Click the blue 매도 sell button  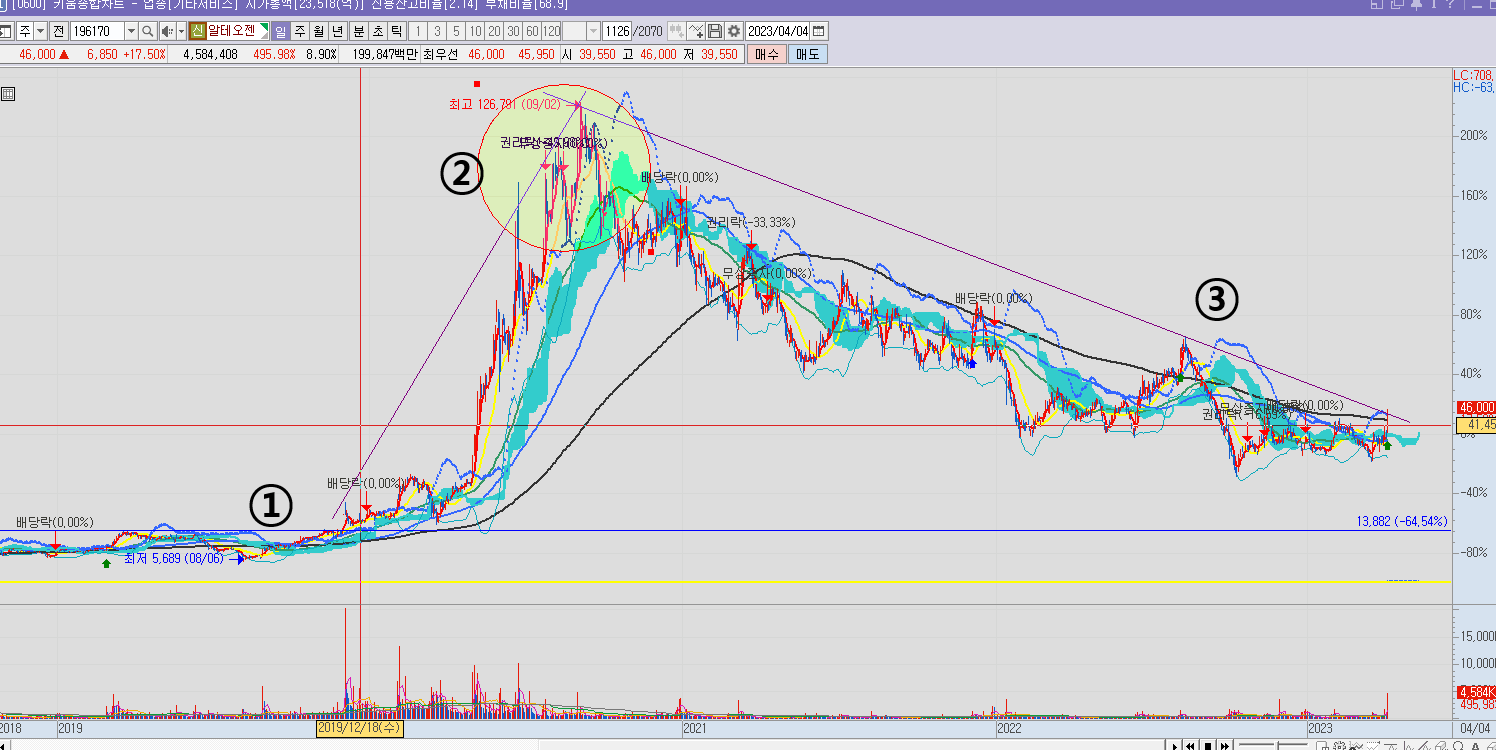coord(807,54)
